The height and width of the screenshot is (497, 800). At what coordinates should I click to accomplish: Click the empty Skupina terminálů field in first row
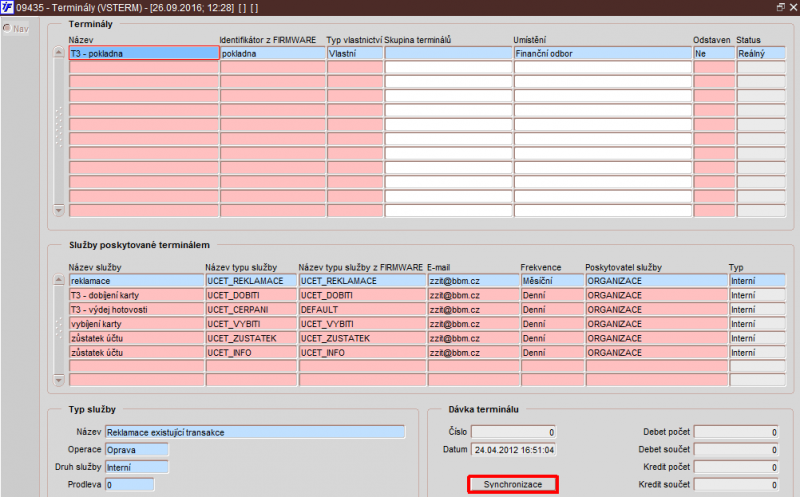[x=448, y=53]
